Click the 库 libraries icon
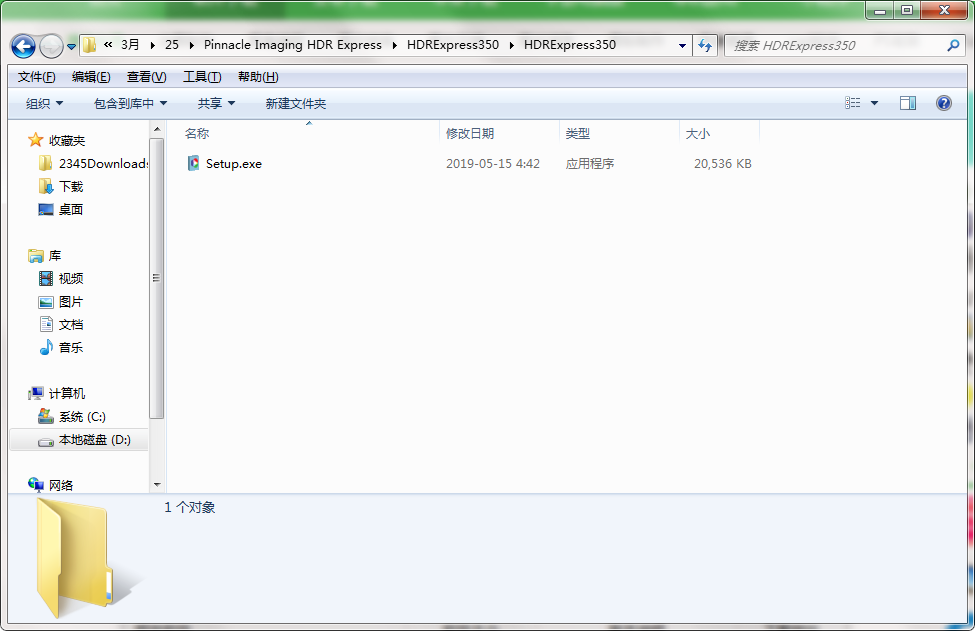975x631 pixels. click(x=35, y=256)
